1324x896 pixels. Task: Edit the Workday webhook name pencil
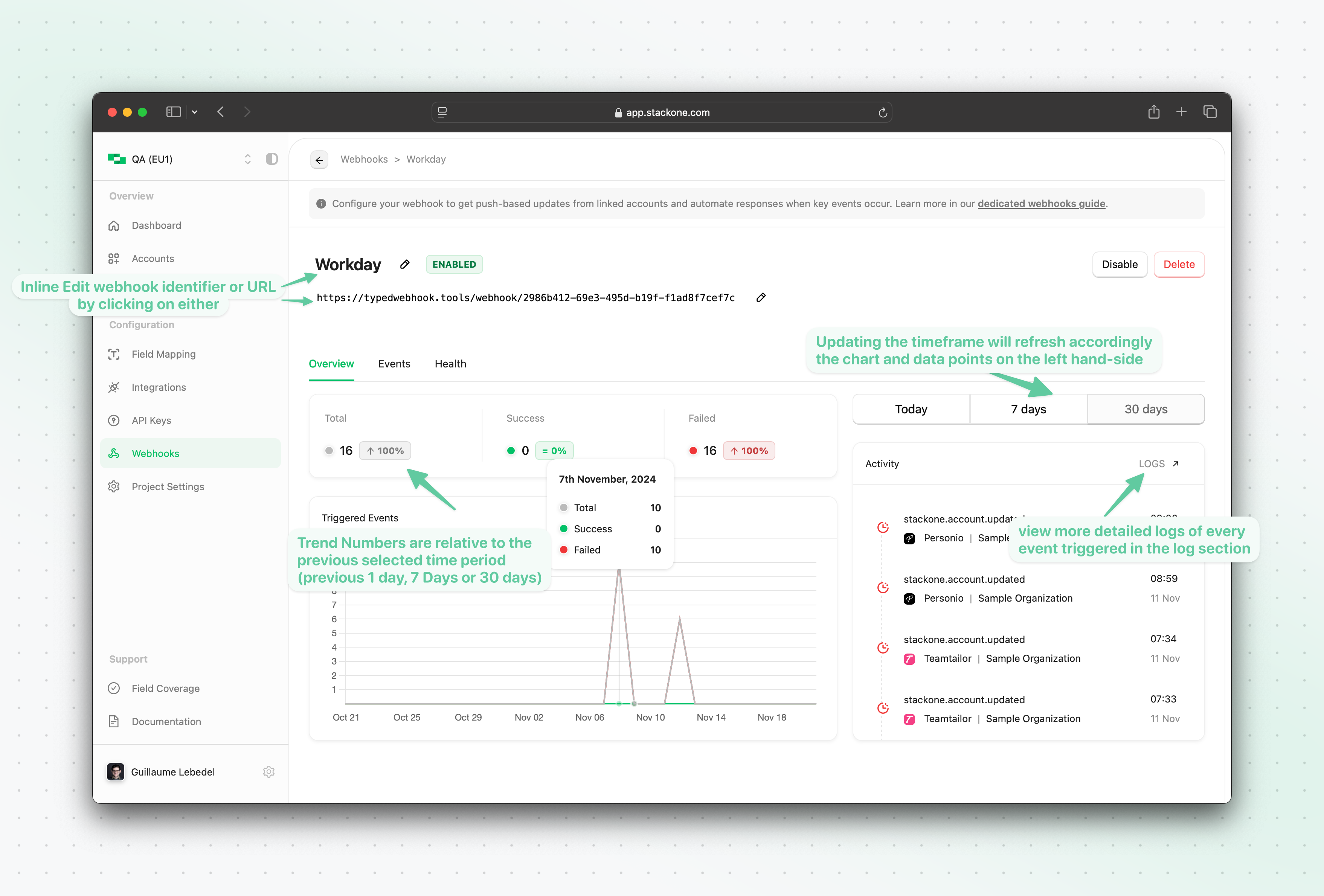405,264
